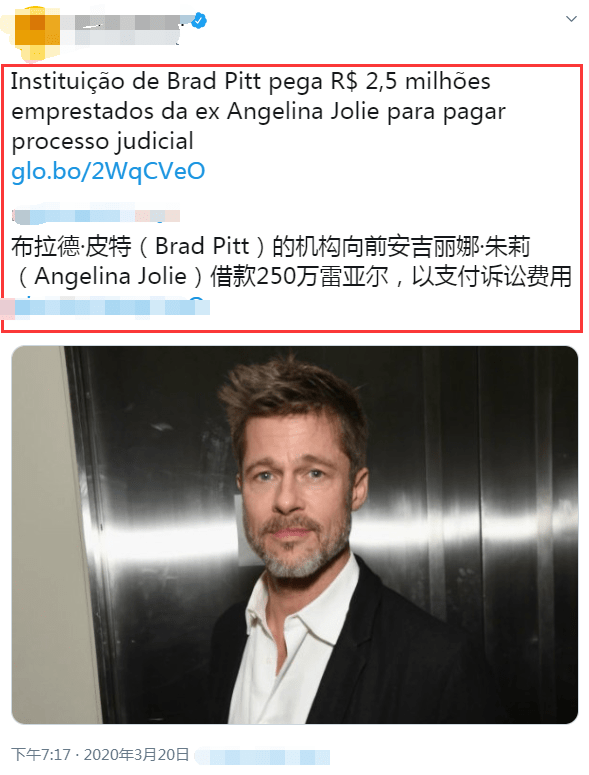Click '借款250万雷亚尔' in the translation
The height and width of the screenshot is (775, 589).
(299, 276)
